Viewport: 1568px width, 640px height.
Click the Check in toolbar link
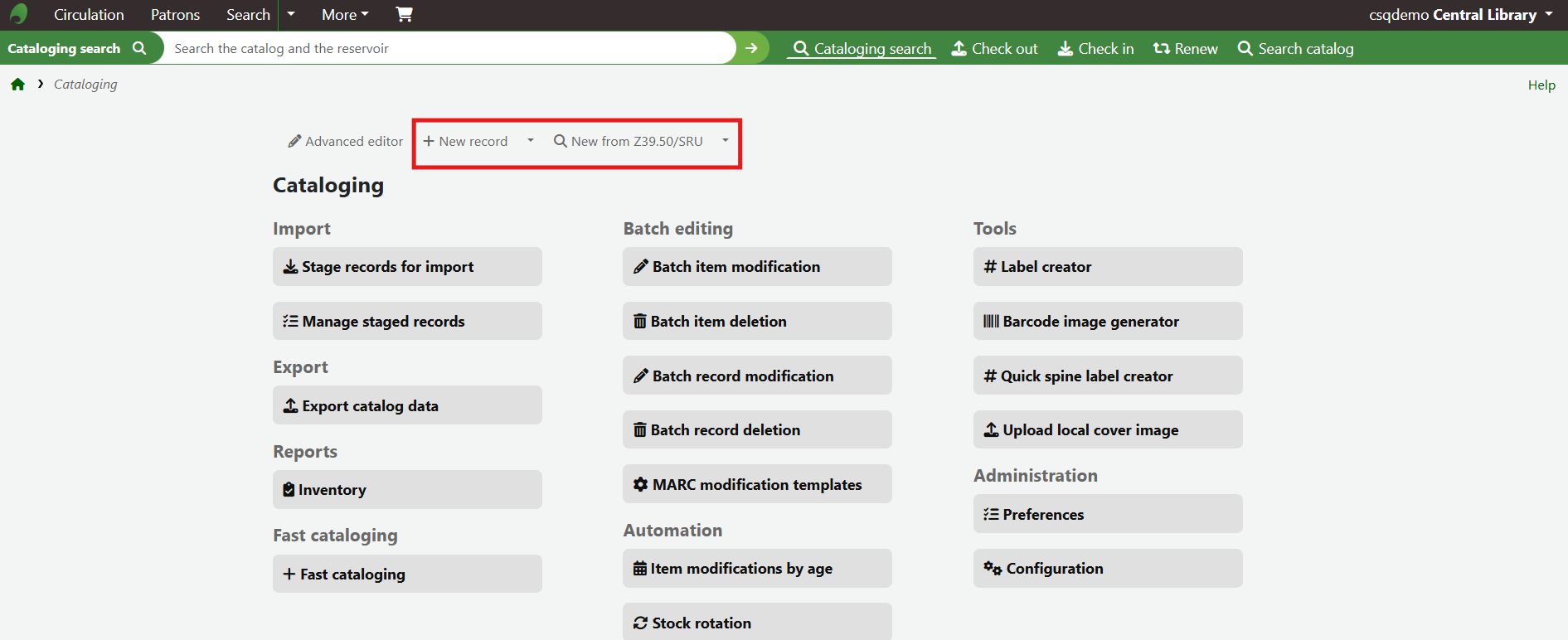pos(1095,49)
